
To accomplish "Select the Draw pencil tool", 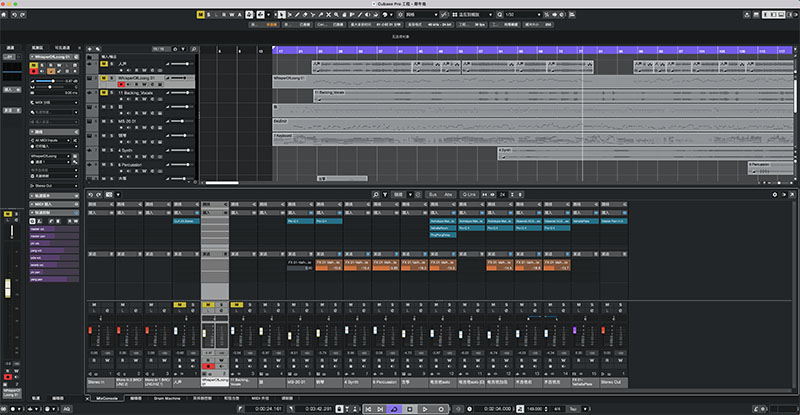I will pos(297,15).
